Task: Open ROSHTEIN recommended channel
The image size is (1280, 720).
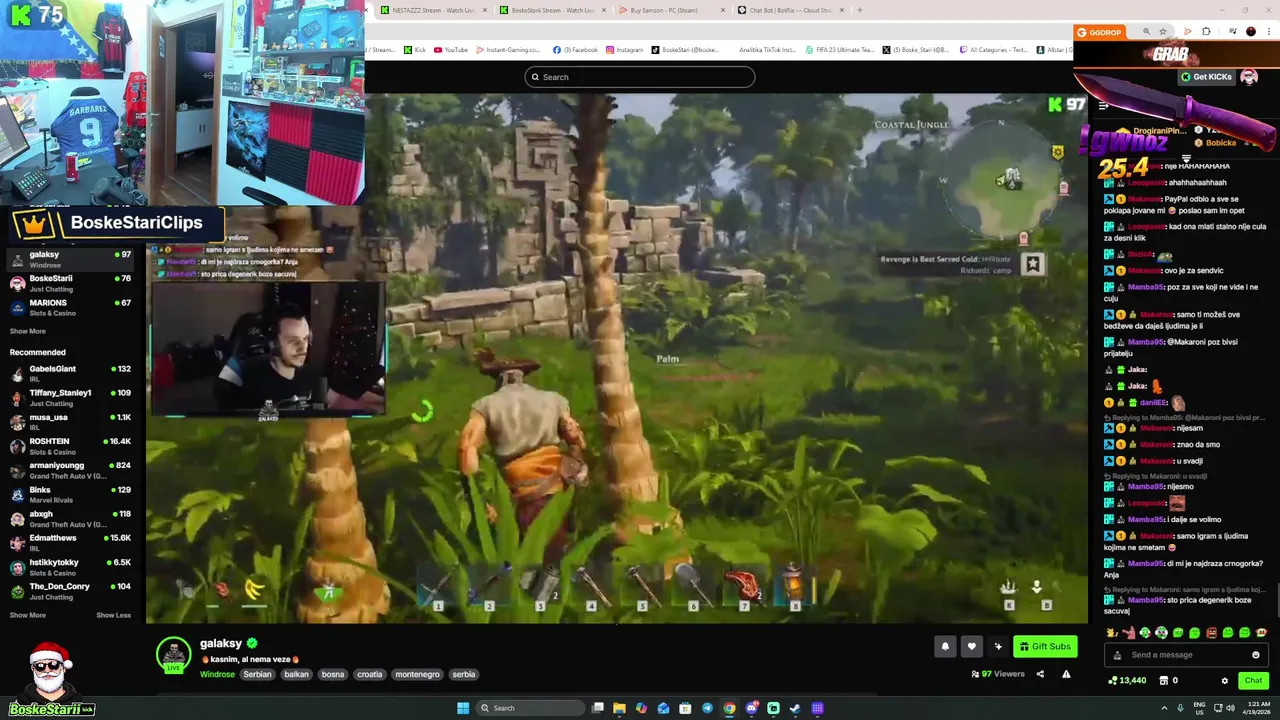Action: 70,446
